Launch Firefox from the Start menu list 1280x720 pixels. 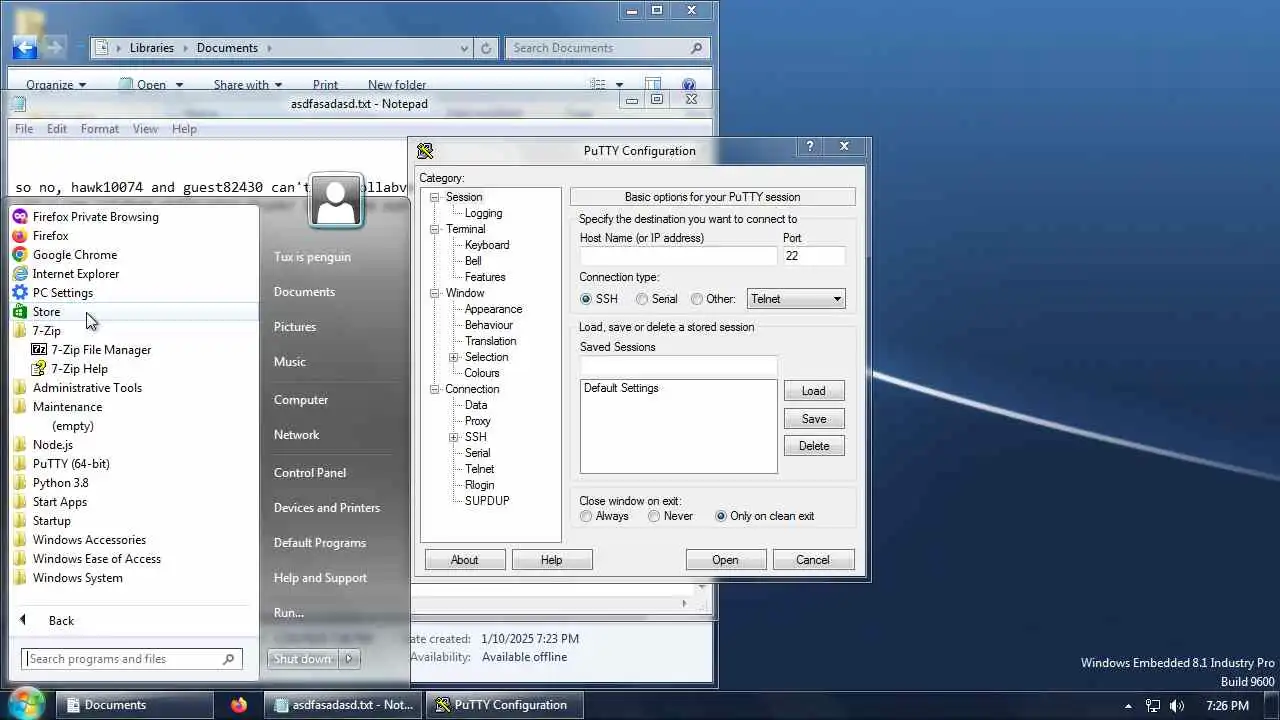[x=50, y=236]
